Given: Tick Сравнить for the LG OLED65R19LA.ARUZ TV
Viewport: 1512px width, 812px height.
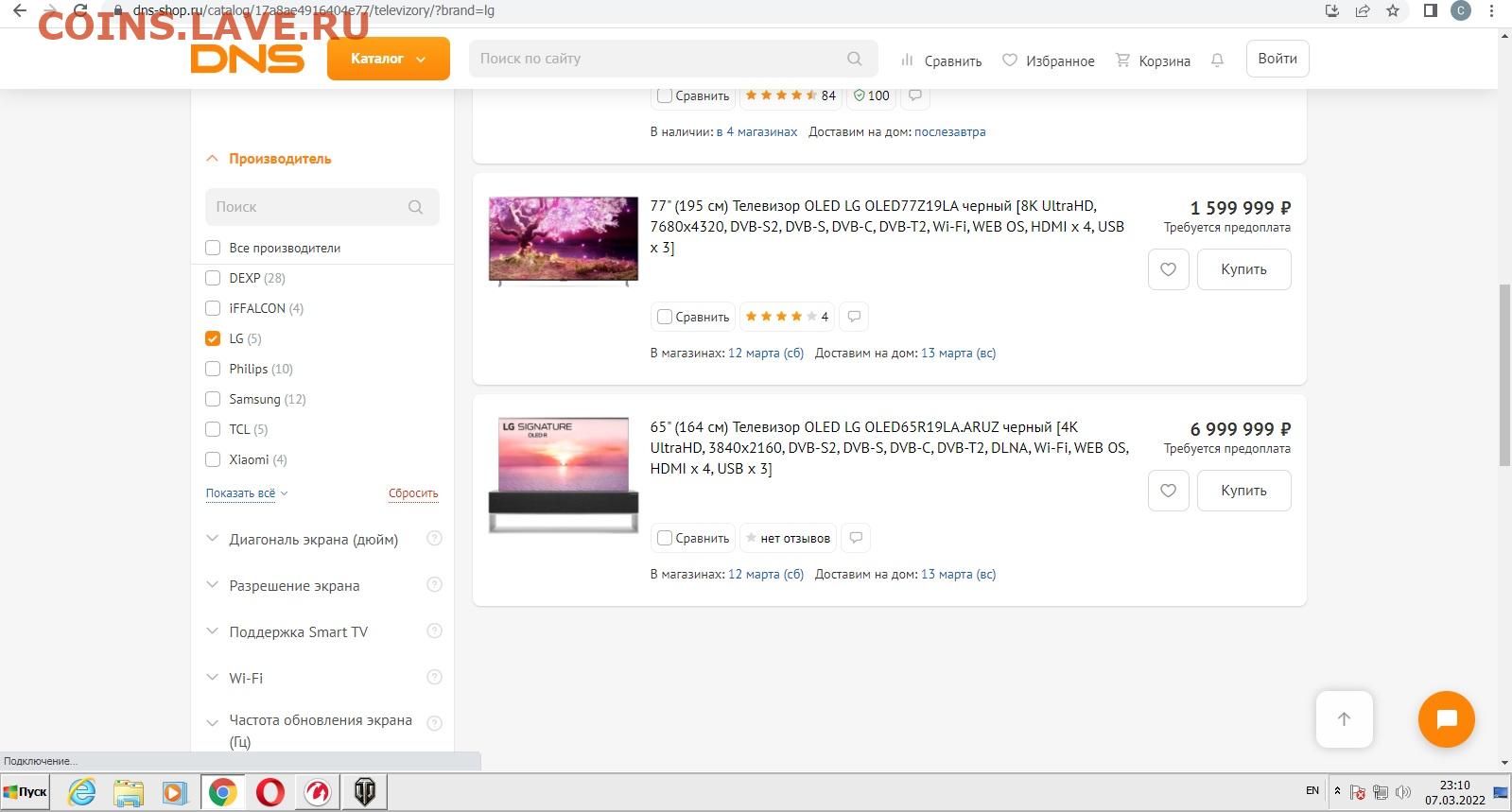Looking at the screenshot, I should tap(665, 538).
